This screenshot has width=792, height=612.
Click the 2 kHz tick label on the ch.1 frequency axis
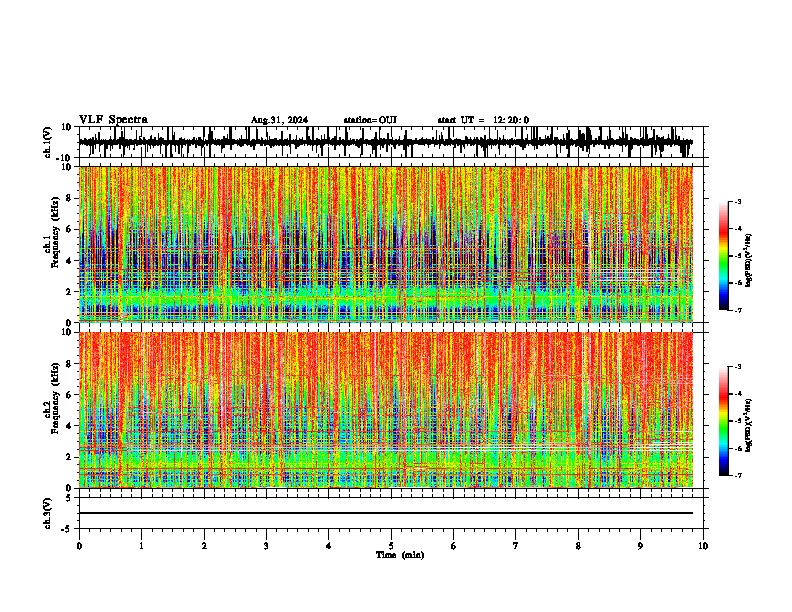pyautogui.click(x=70, y=291)
